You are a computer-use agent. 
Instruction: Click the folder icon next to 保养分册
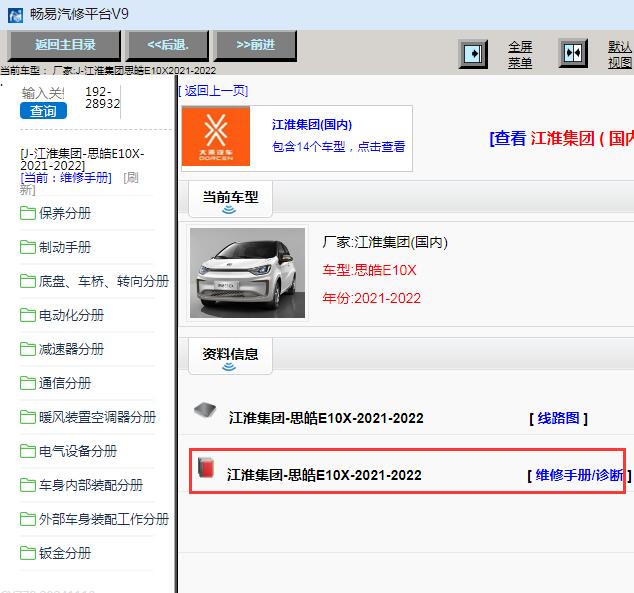tap(27, 213)
